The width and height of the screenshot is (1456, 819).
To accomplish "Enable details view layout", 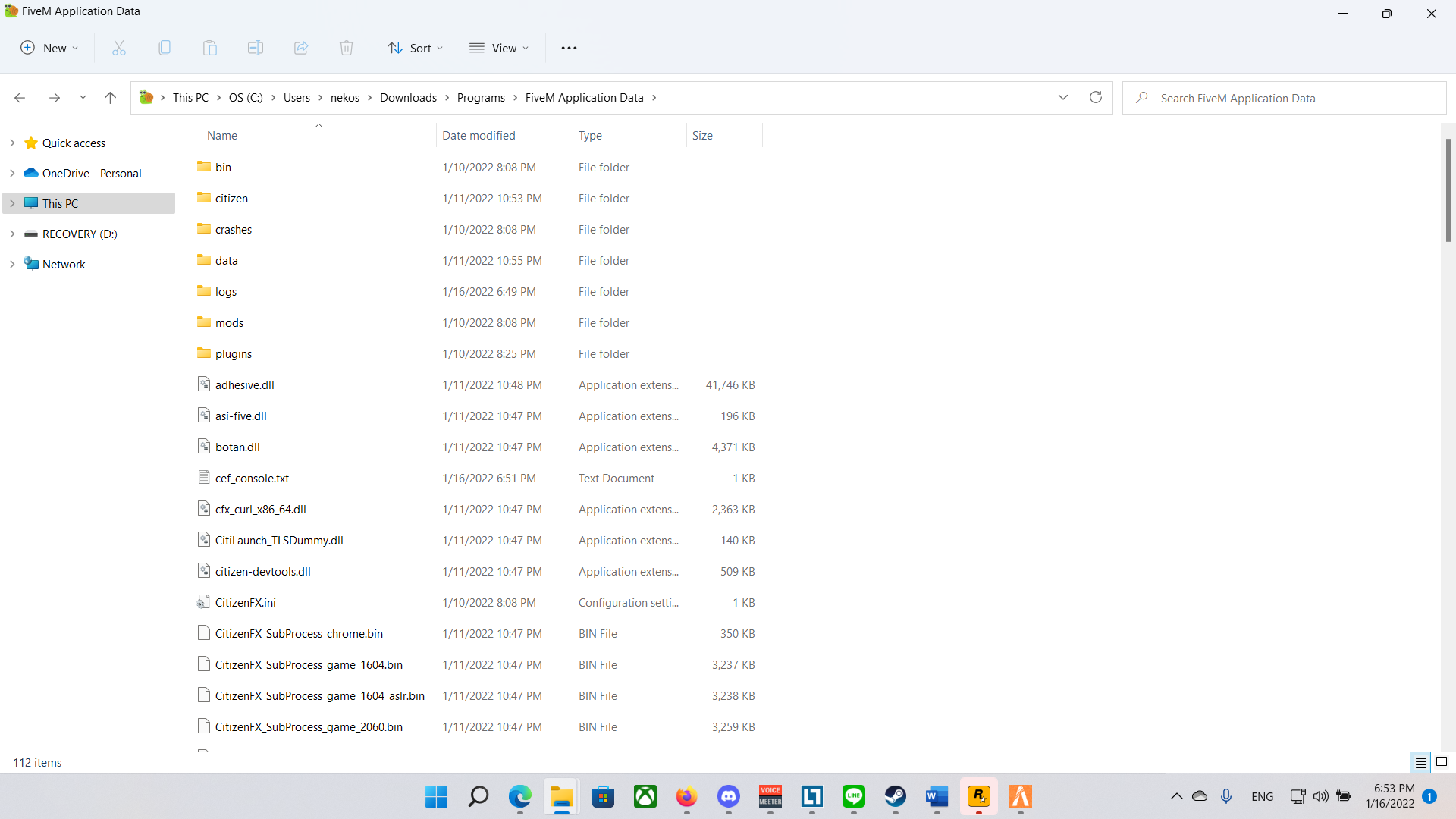I will point(1420,762).
